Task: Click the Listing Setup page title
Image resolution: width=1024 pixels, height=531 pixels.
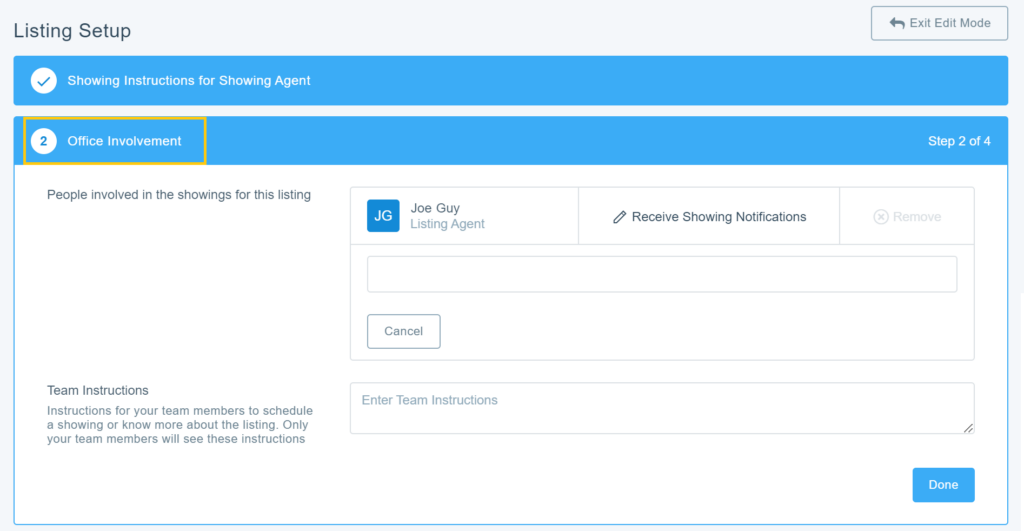Action: pyautogui.click(x=72, y=31)
